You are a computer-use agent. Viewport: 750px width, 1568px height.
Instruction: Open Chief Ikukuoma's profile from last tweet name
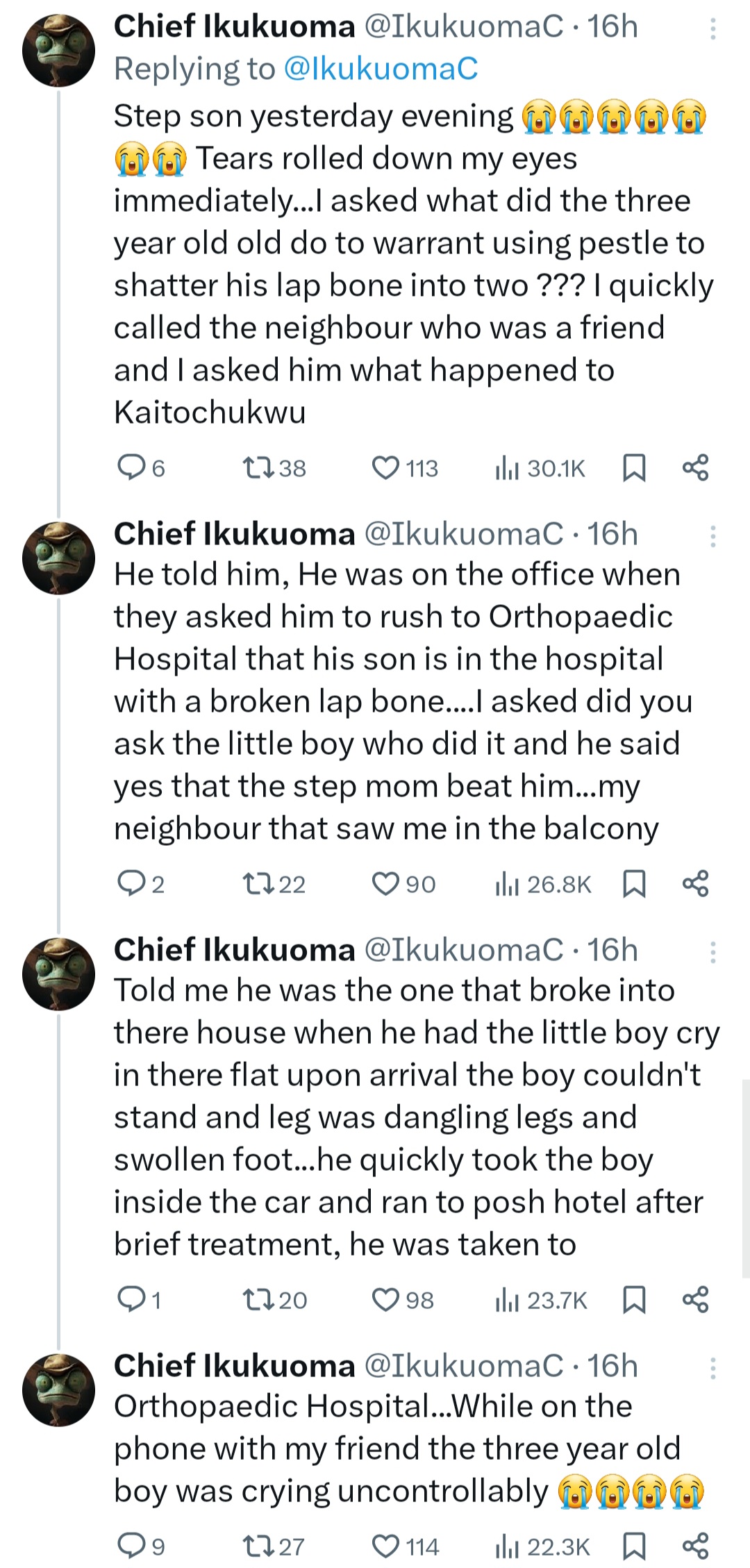point(234,1365)
